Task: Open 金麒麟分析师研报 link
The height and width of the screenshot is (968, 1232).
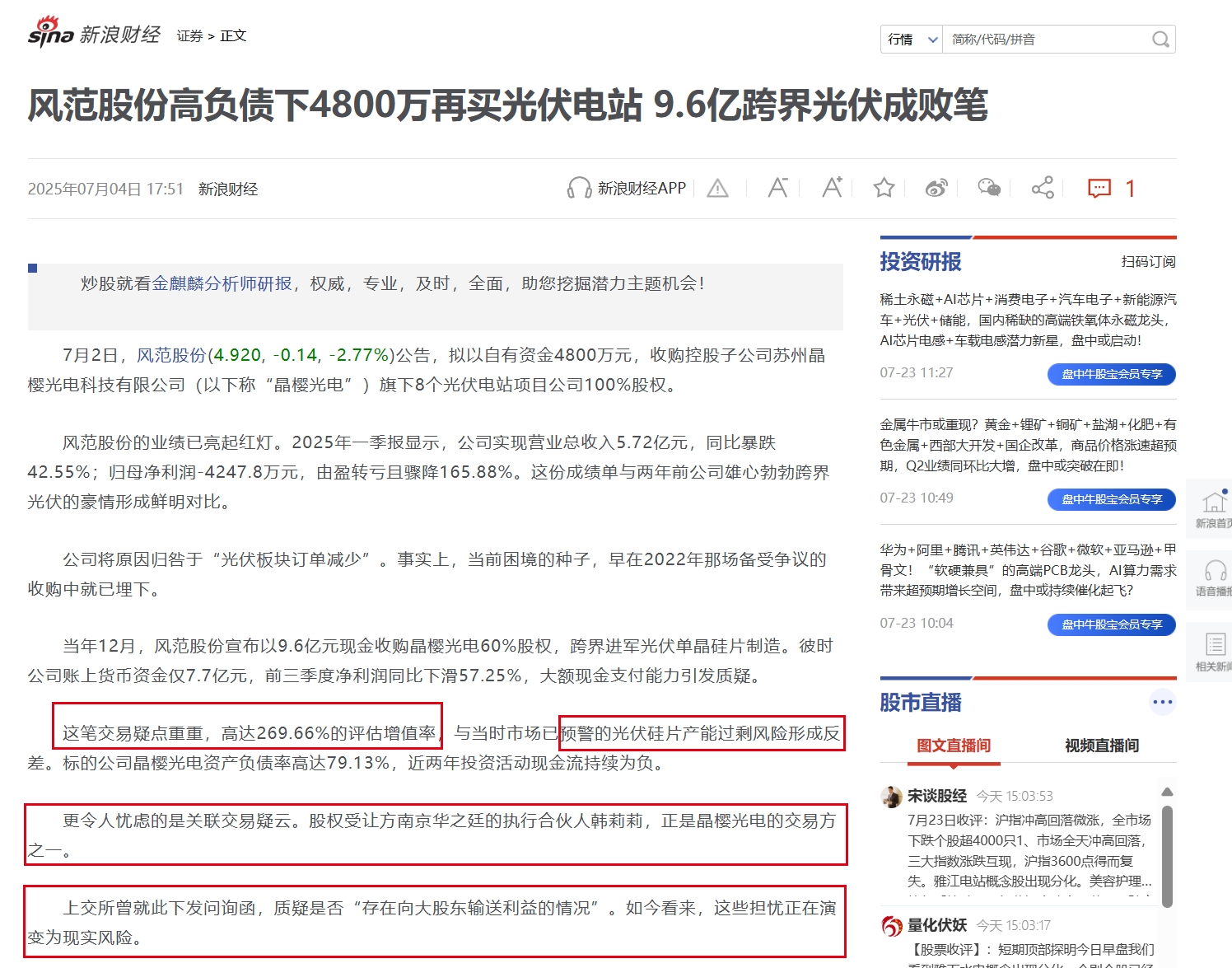Action: pos(222,283)
